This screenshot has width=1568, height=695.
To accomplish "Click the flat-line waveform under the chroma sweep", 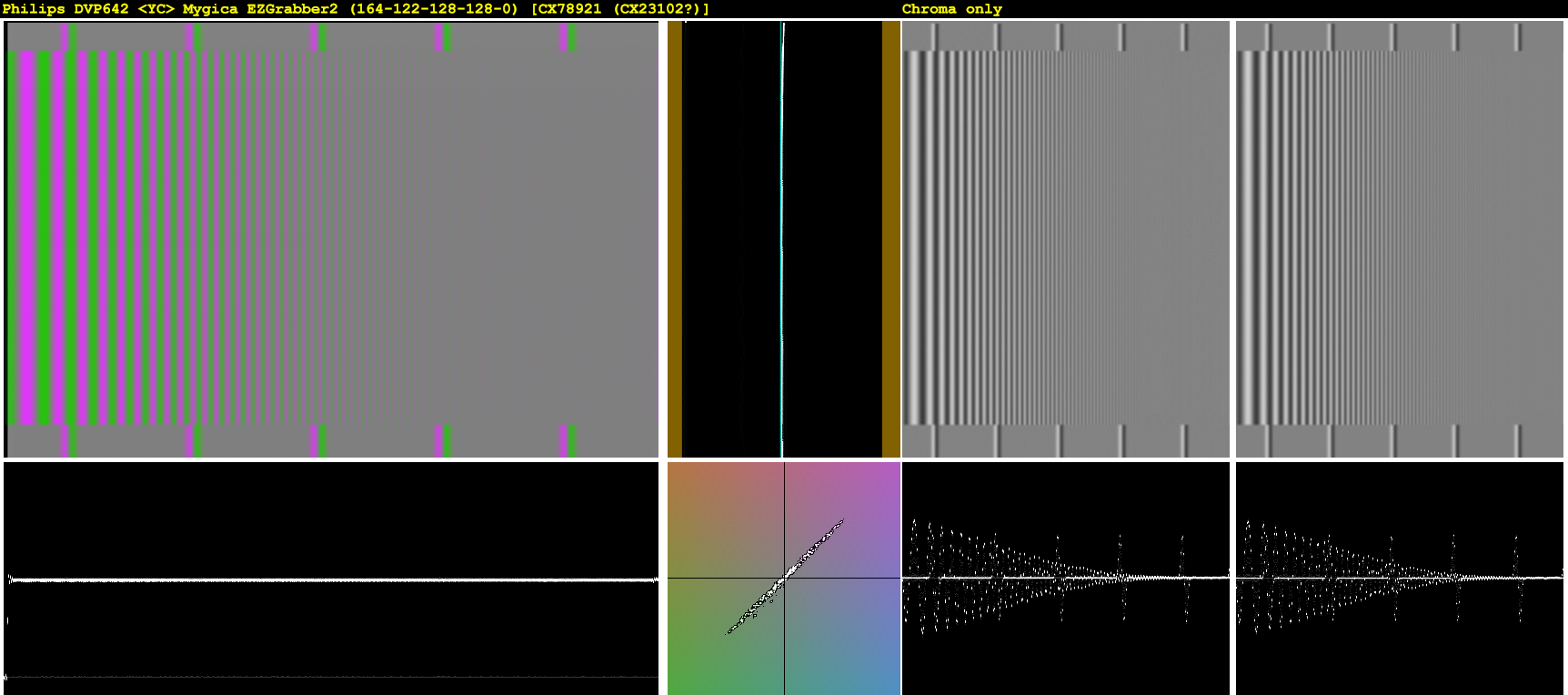I will click(331, 579).
